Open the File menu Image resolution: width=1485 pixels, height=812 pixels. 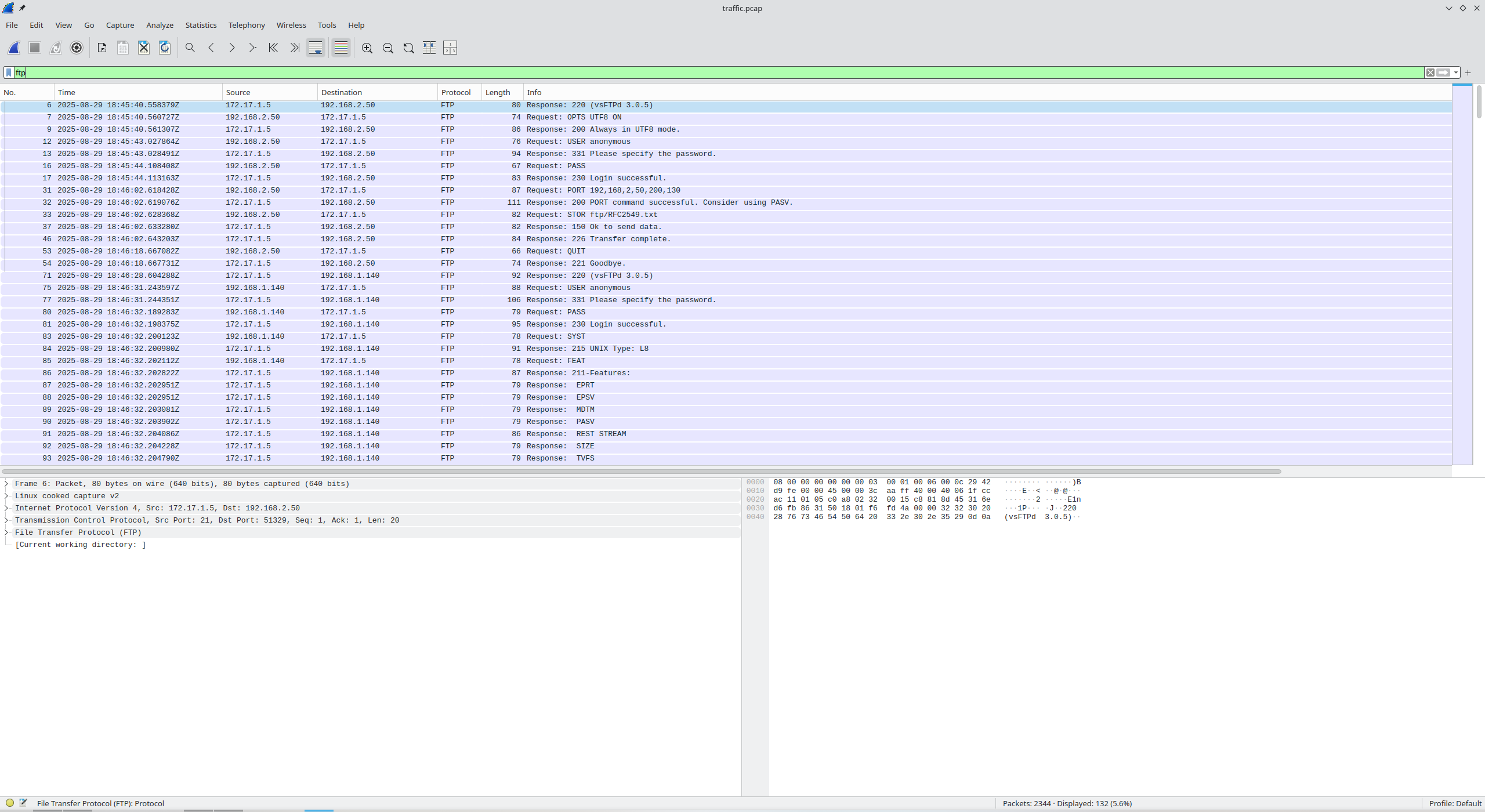pos(12,25)
